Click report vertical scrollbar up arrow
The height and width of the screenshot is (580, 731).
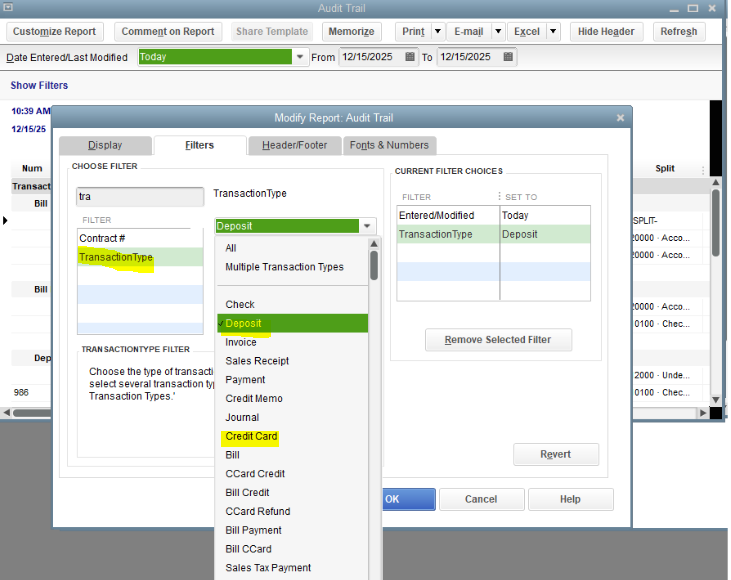[716, 182]
